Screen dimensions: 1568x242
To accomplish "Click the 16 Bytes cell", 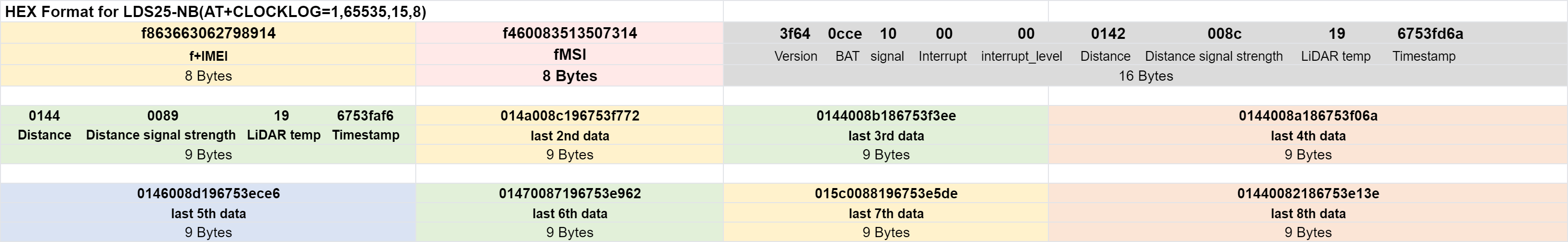I will coord(1145,76).
